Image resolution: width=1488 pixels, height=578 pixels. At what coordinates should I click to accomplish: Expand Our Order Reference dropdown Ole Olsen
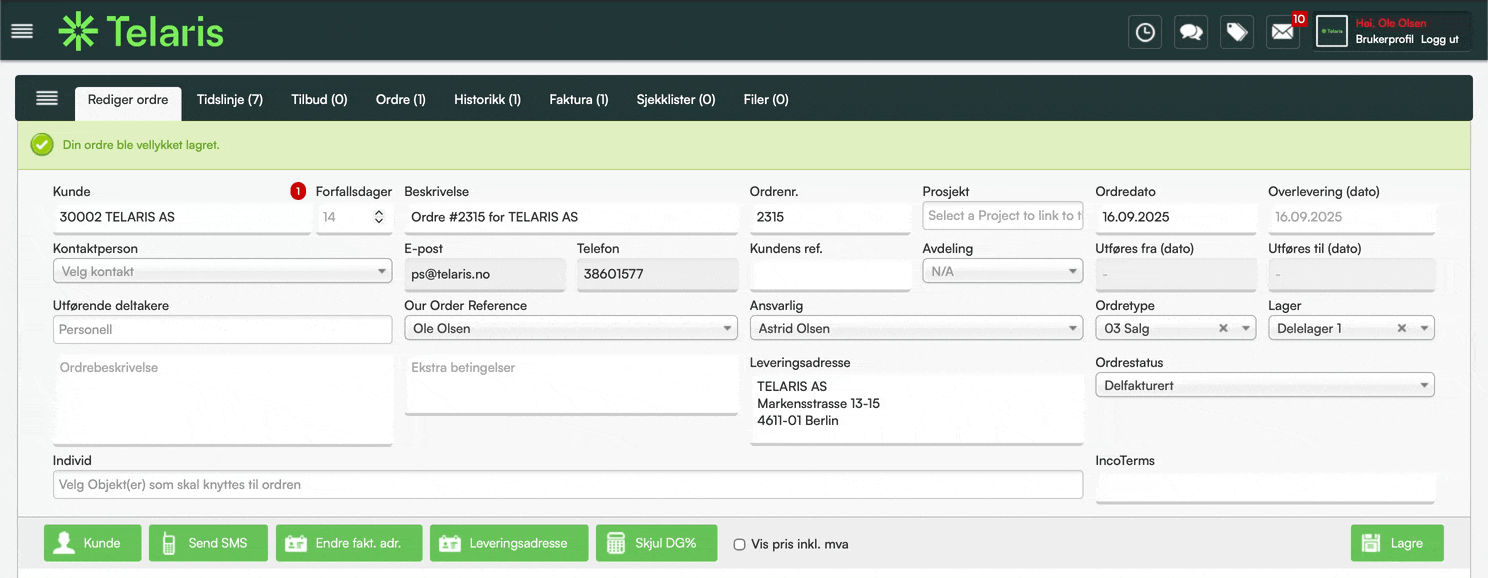(x=571, y=328)
